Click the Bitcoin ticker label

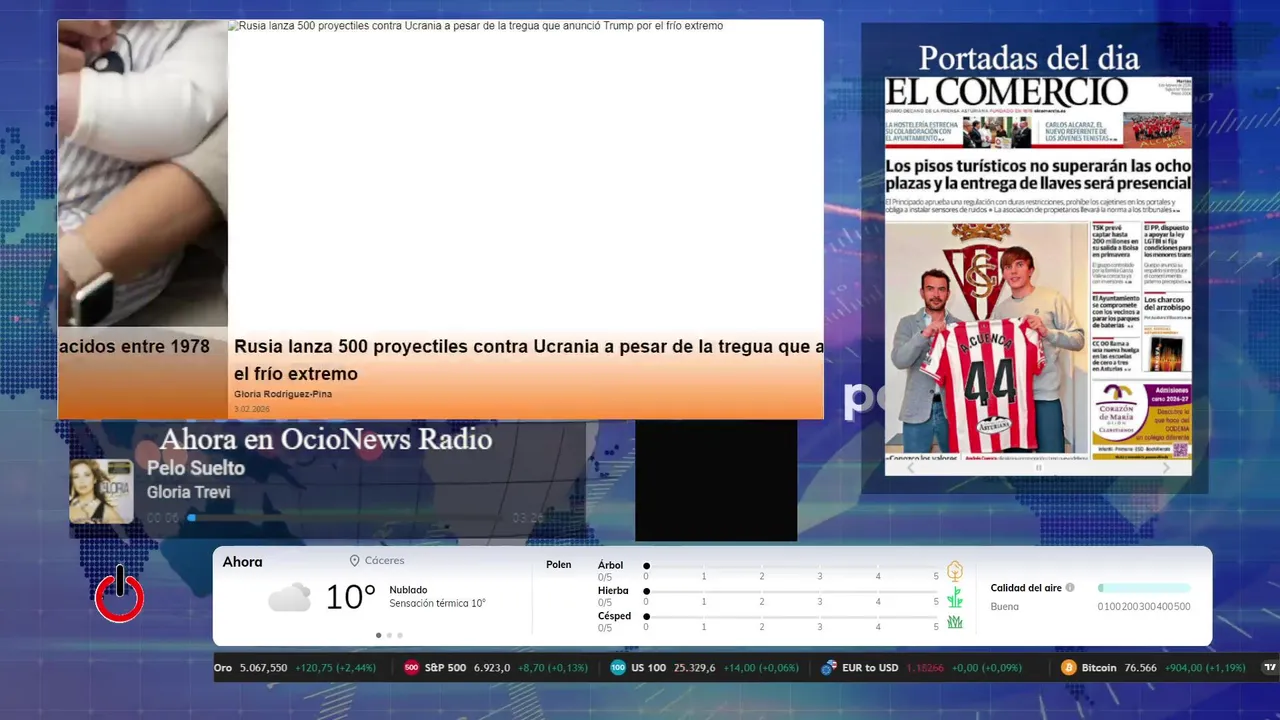tap(1099, 667)
